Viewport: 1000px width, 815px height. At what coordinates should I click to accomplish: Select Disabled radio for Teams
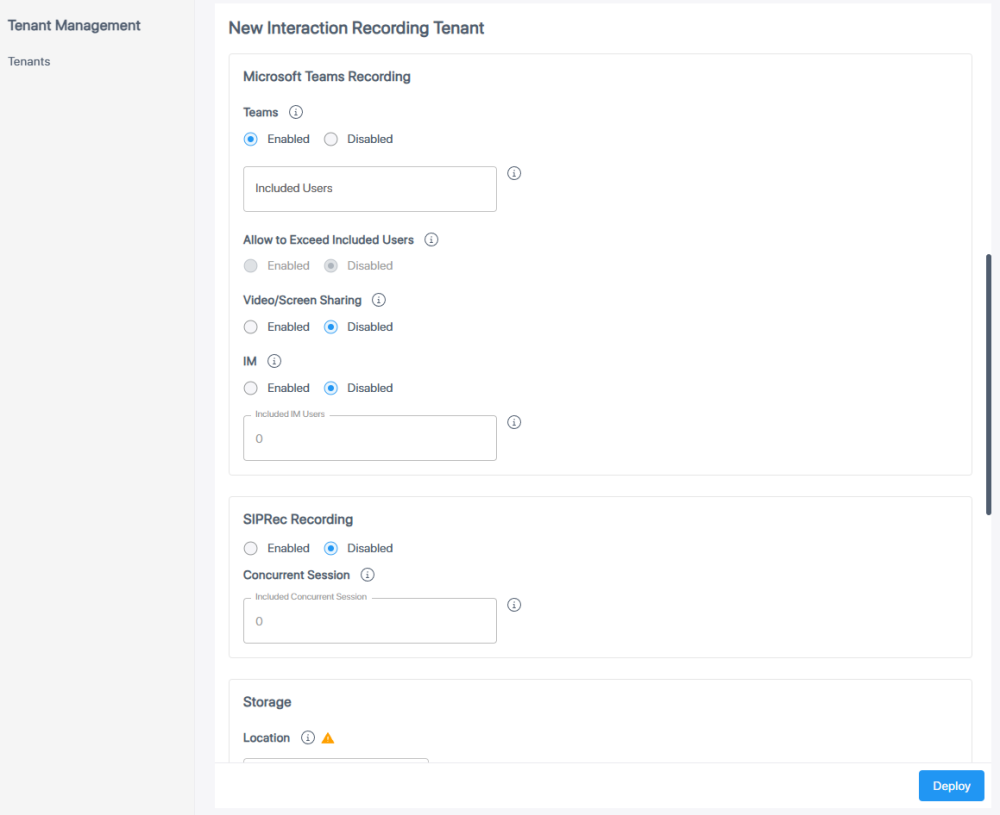331,139
